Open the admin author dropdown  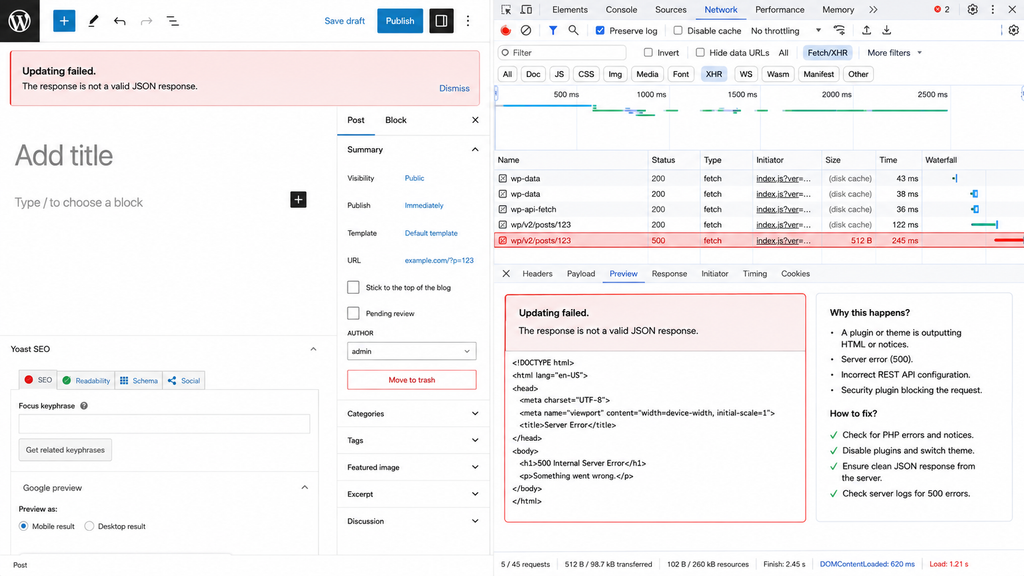click(x=411, y=351)
